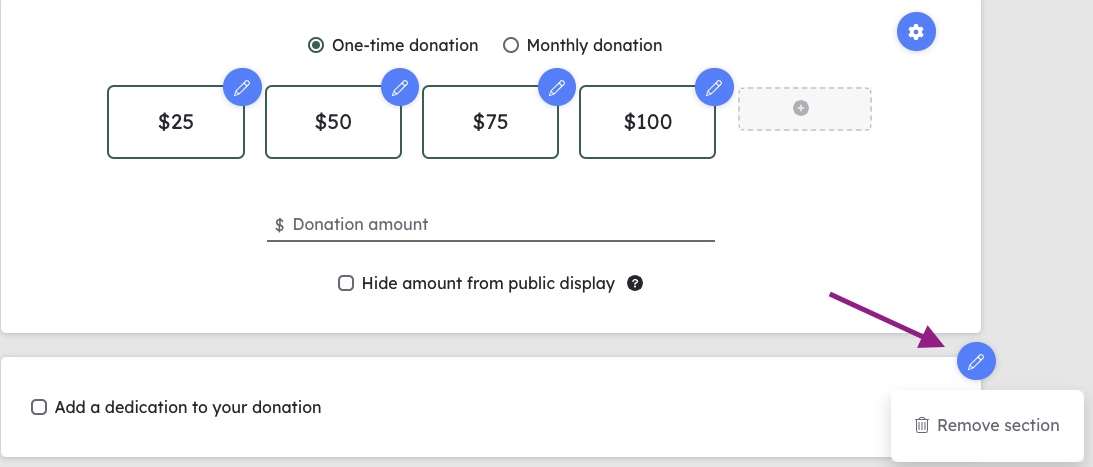Select the $75 donation button
The width and height of the screenshot is (1093, 467).
491,122
